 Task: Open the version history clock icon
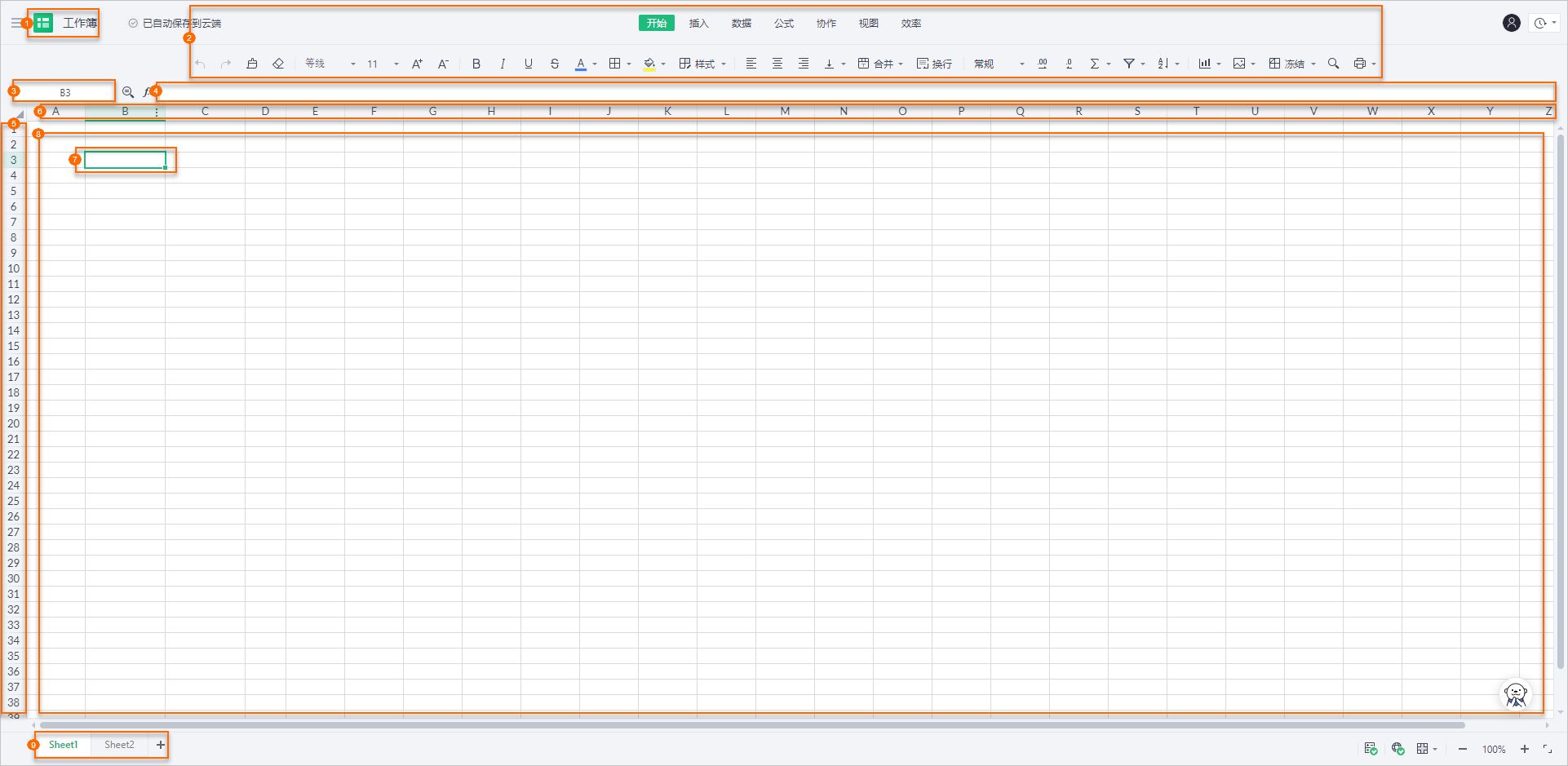(1541, 23)
